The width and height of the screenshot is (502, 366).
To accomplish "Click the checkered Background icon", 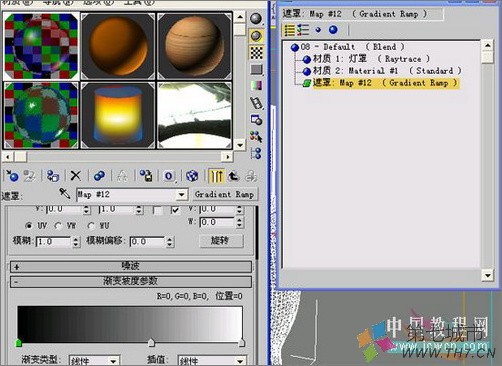I will tap(256, 52).
